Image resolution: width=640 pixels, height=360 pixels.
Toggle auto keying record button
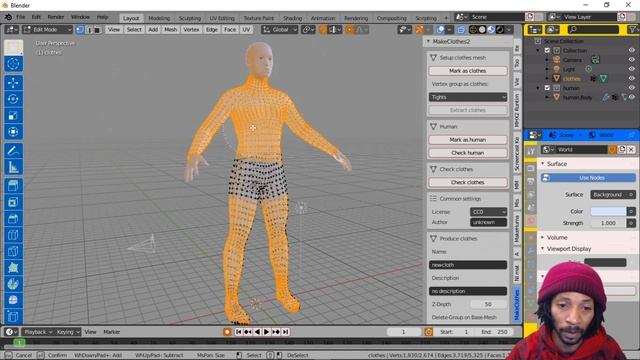227,332
